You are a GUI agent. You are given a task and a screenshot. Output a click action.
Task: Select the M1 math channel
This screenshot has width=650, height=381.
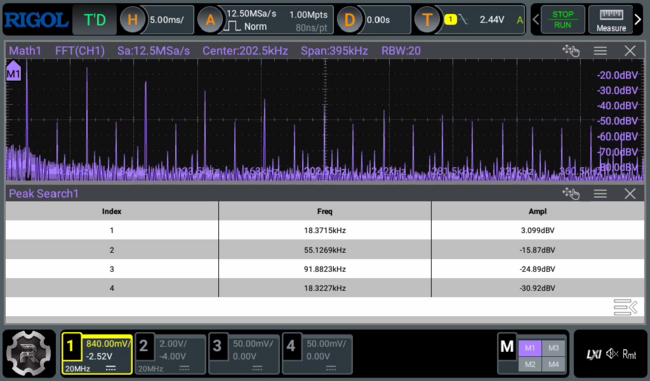click(x=529, y=347)
